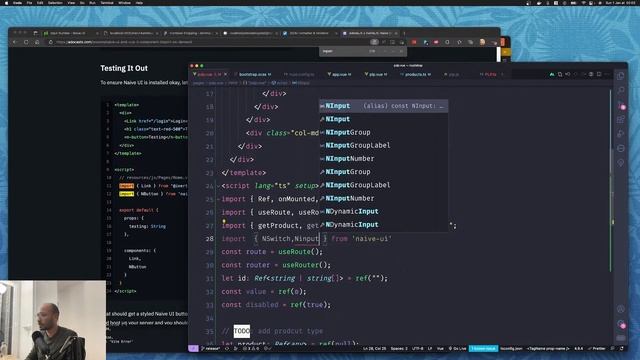Select the first NDynamicInput suggestion
The image size is (640, 360).
point(383,211)
